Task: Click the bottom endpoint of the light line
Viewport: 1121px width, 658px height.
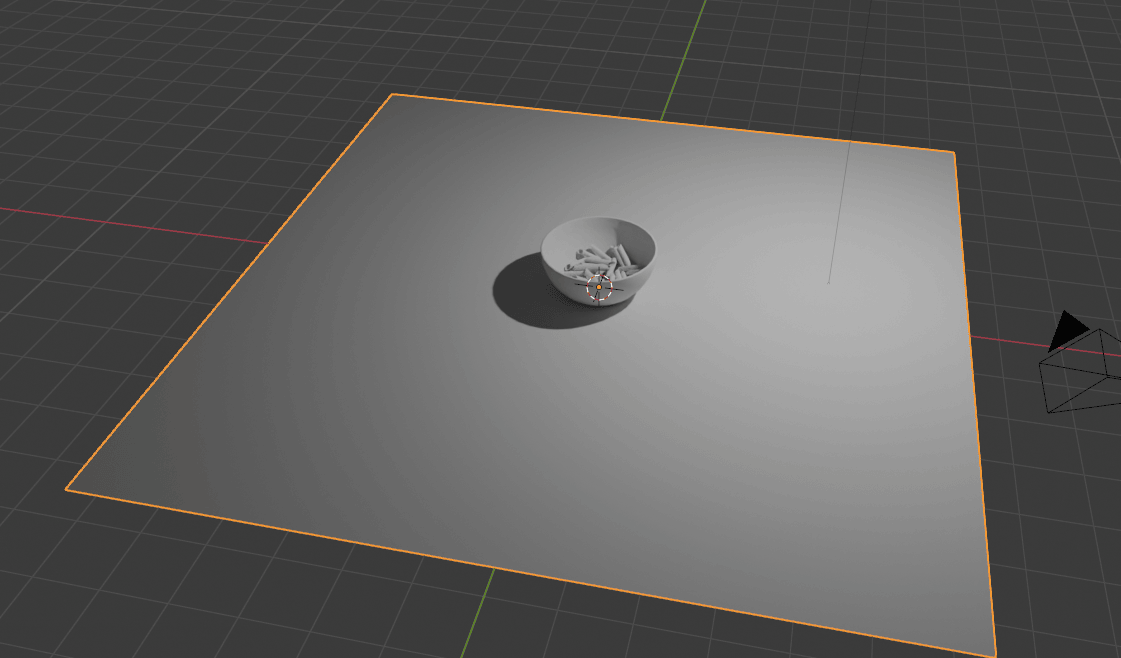Action: 829,282
